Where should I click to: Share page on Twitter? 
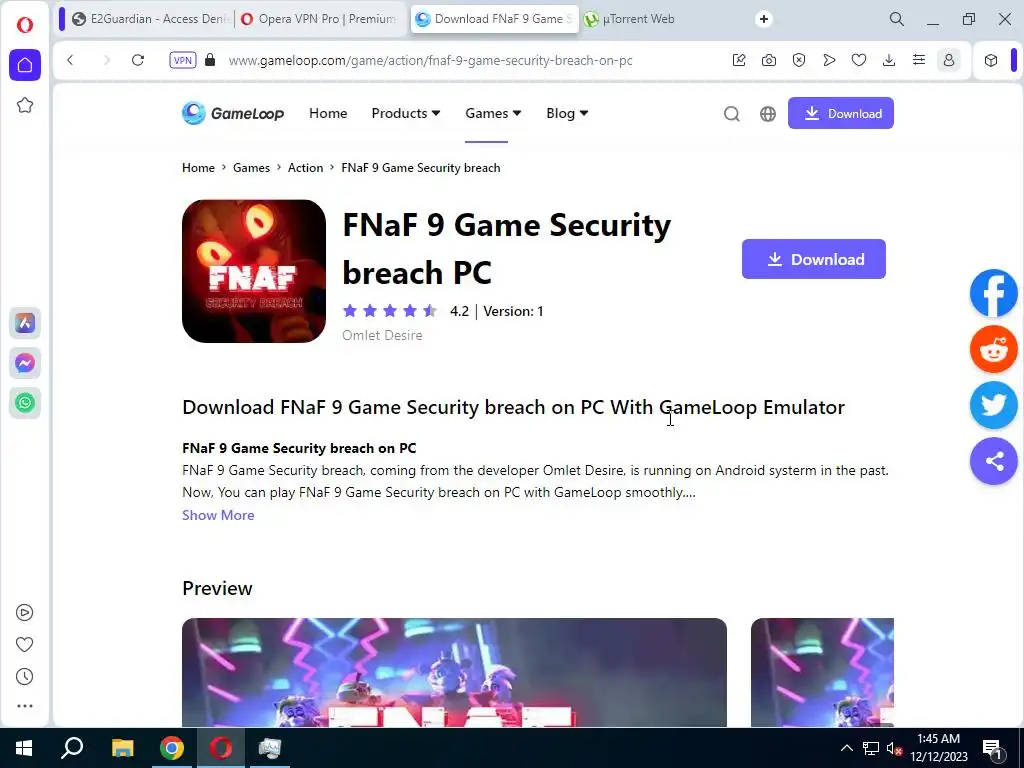click(993, 406)
